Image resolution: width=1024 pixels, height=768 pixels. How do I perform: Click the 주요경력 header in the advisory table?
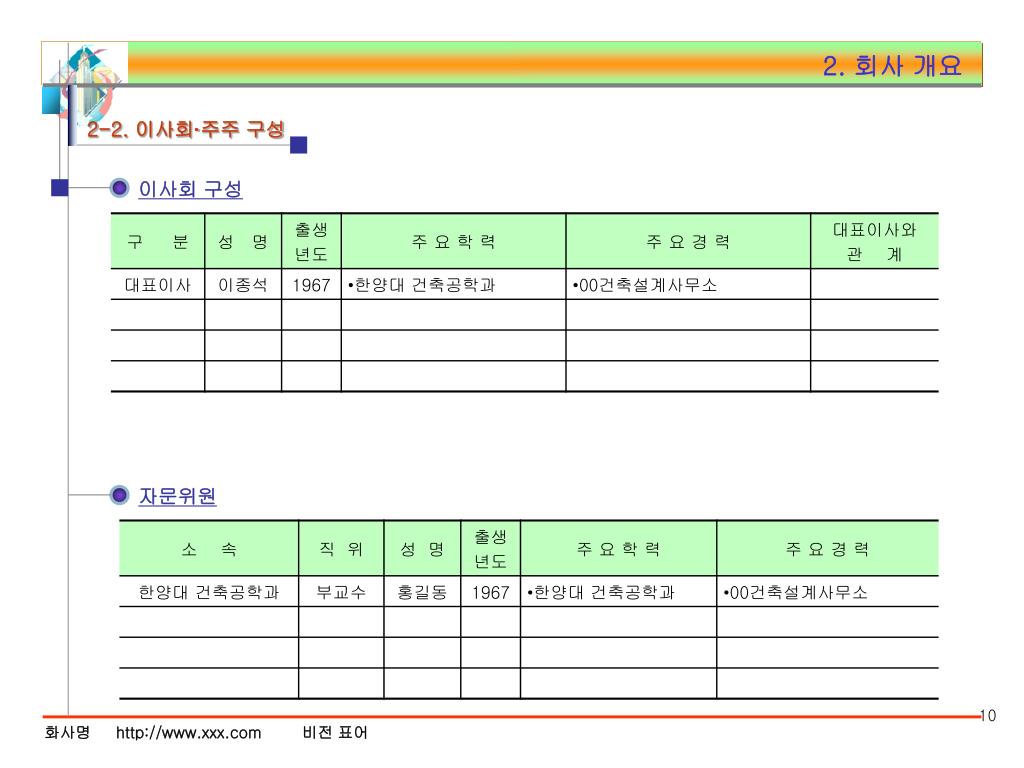[x=827, y=549]
